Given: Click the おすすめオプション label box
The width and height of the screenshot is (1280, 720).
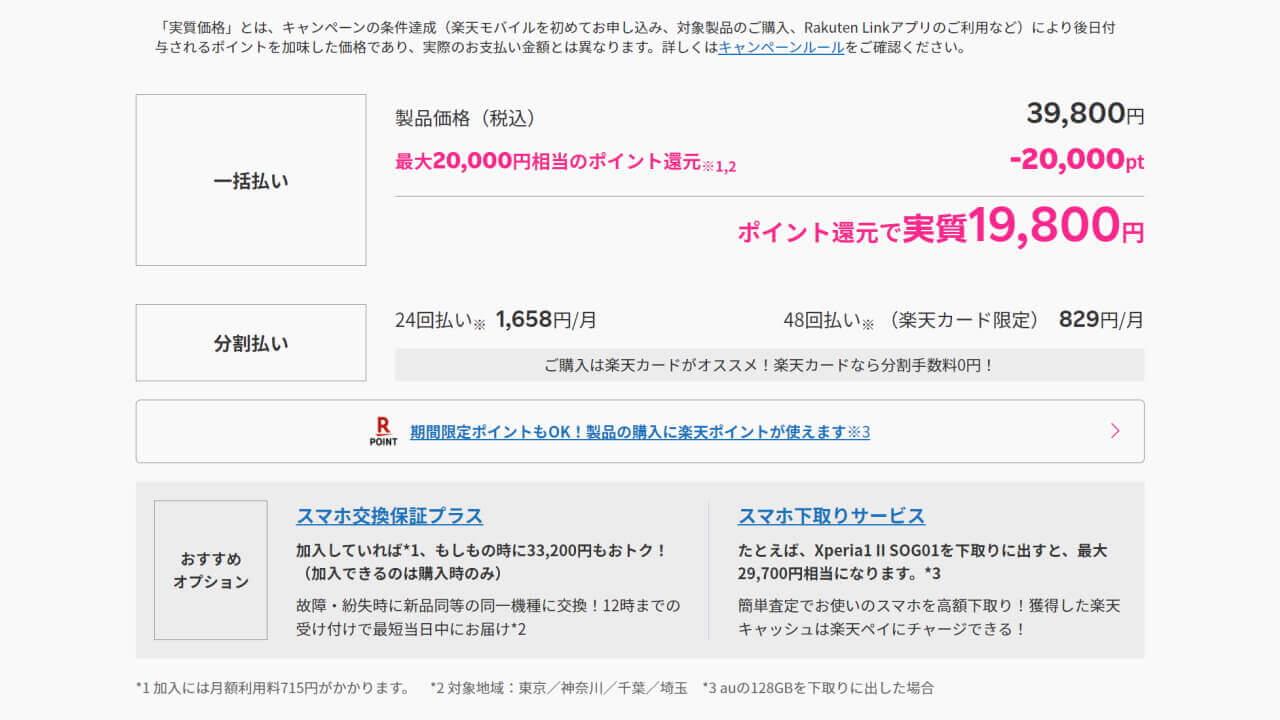Looking at the screenshot, I should coord(210,570).
